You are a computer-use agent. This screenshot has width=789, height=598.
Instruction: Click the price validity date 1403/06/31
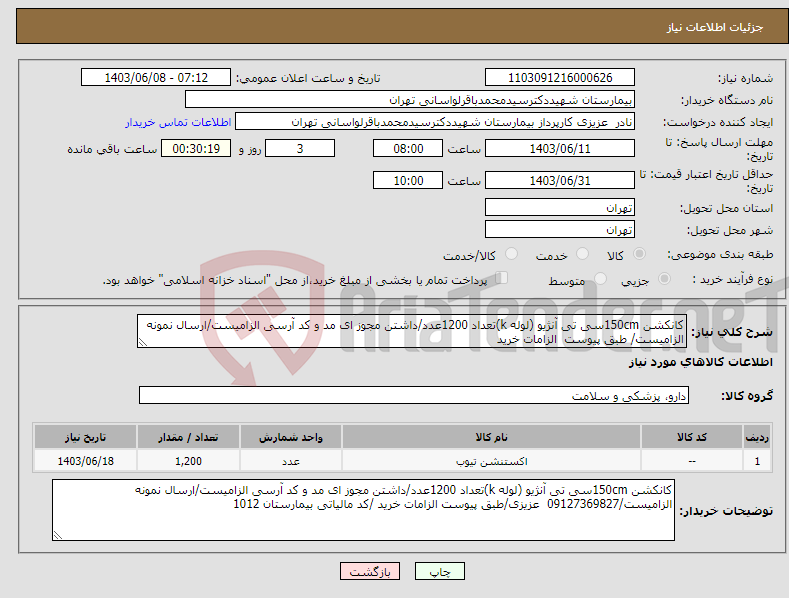[x=560, y=180]
